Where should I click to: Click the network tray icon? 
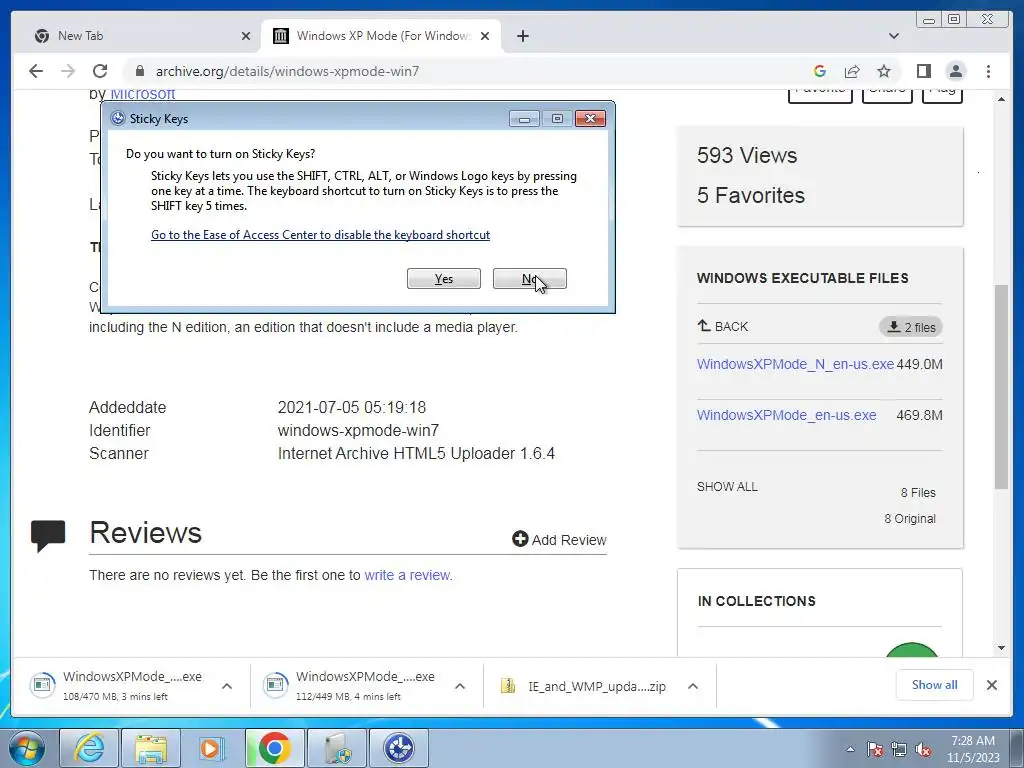pyautogui.click(x=899, y=749)
